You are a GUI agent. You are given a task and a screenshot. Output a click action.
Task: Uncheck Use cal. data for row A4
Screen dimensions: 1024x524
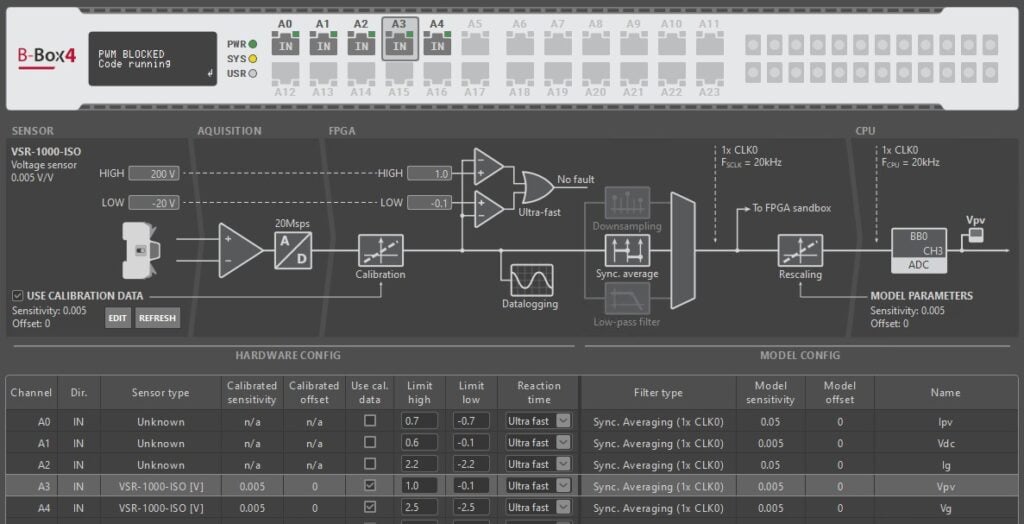click(x=370, y=507)
